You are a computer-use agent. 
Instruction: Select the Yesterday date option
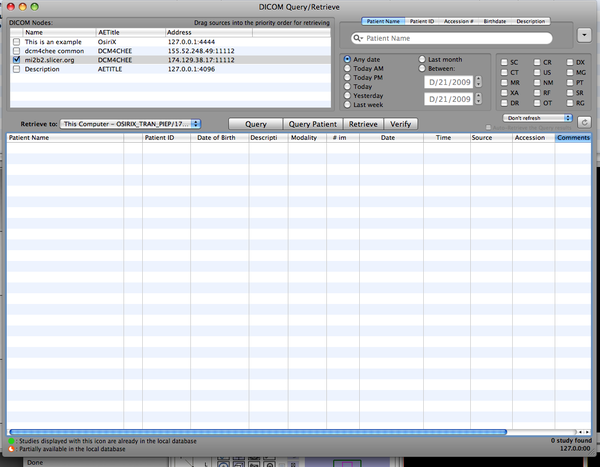(x=347, y=96)
